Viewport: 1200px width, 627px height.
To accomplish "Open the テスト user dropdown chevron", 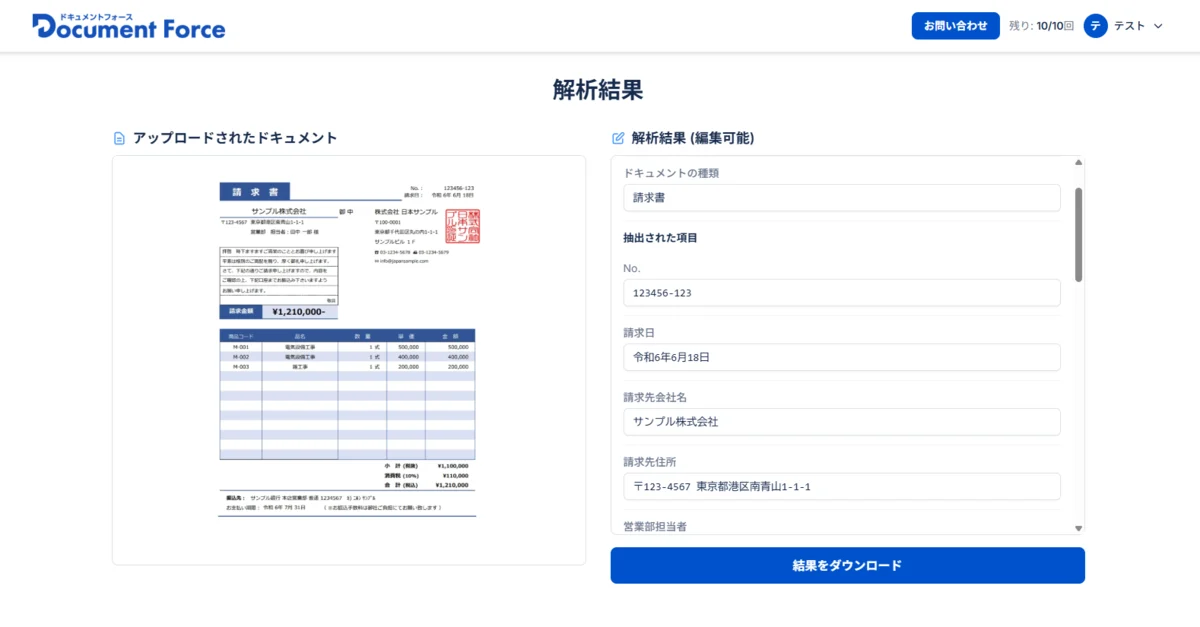I will [x=1158, y=26].
